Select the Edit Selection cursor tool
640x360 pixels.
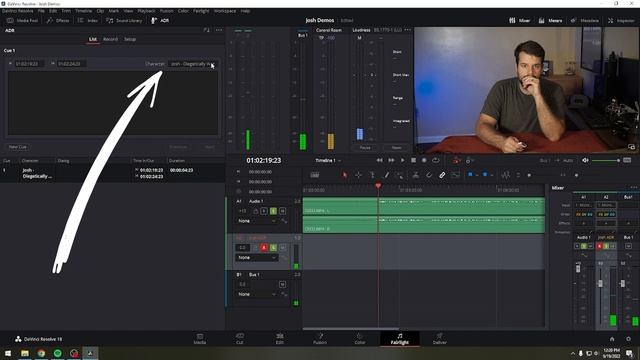coord(372,175)
